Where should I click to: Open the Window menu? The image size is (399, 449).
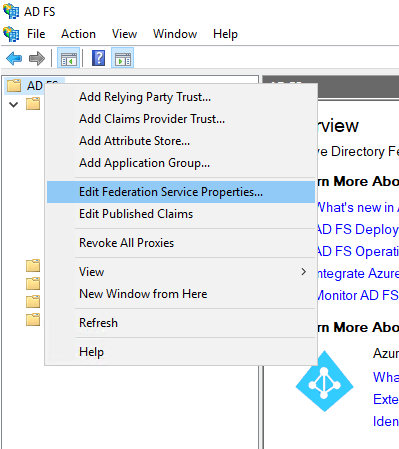point(175,34)
